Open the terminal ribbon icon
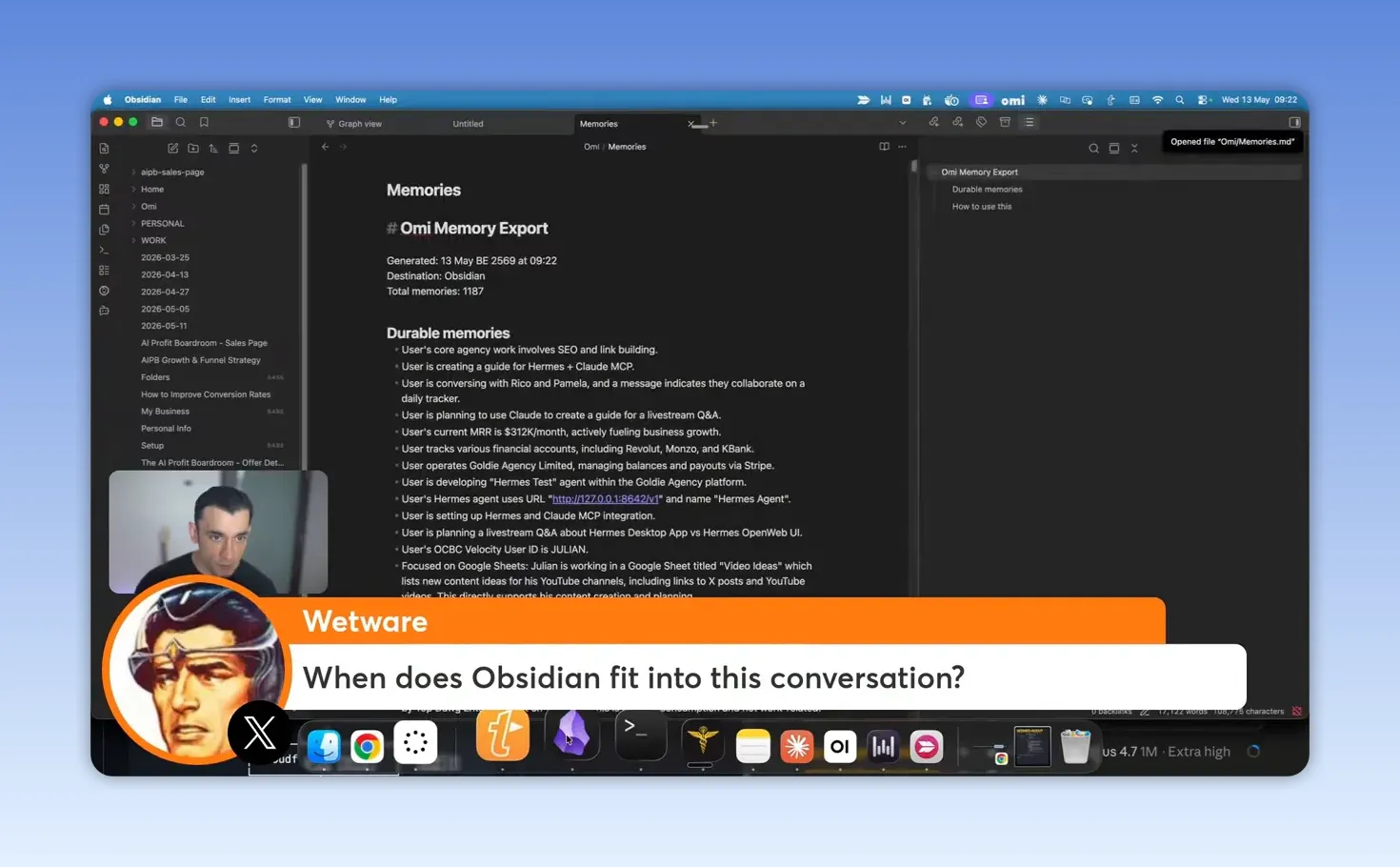 104,251
